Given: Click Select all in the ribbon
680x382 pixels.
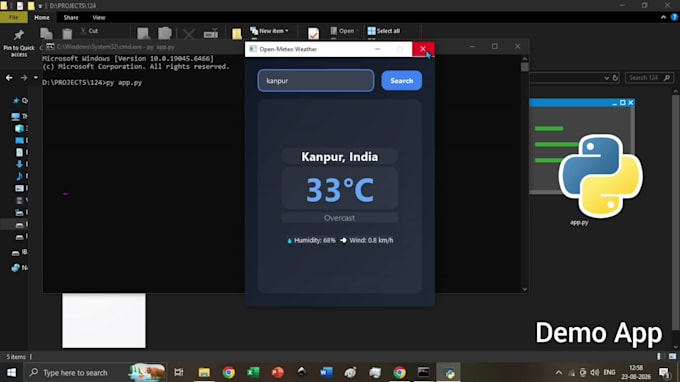Looking at the screenshot, I should 384,31.
